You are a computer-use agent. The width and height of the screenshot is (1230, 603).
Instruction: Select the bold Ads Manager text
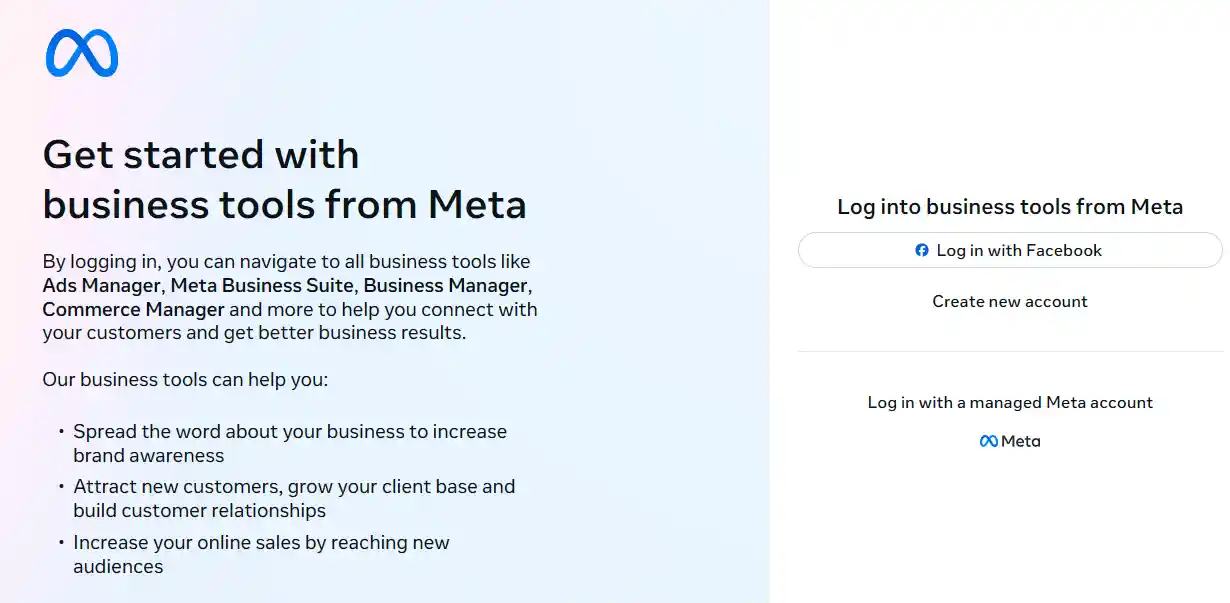coord(101,285)
